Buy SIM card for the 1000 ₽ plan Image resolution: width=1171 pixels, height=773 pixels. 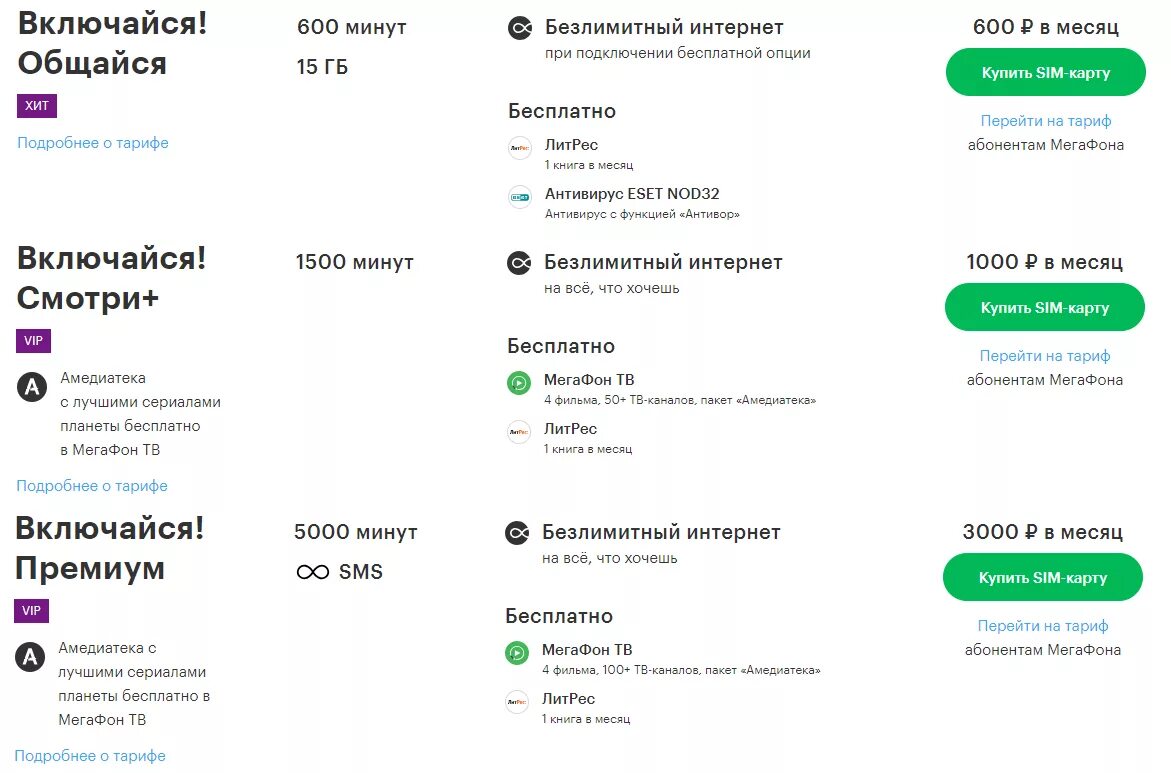1044,308
